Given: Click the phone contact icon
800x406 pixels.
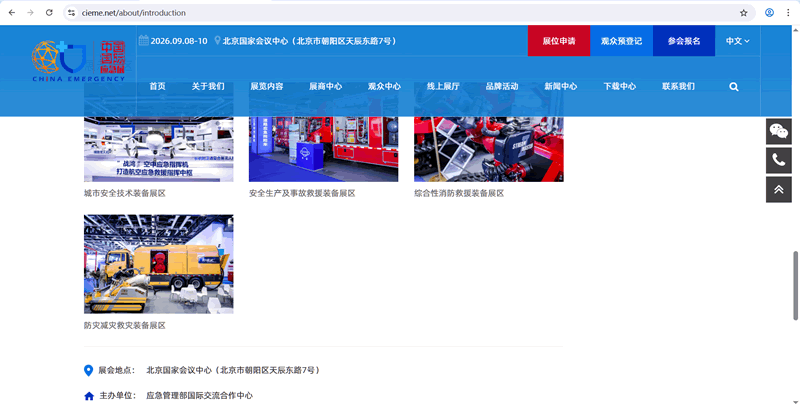Looking at the screenshot, I should [778, 160].
